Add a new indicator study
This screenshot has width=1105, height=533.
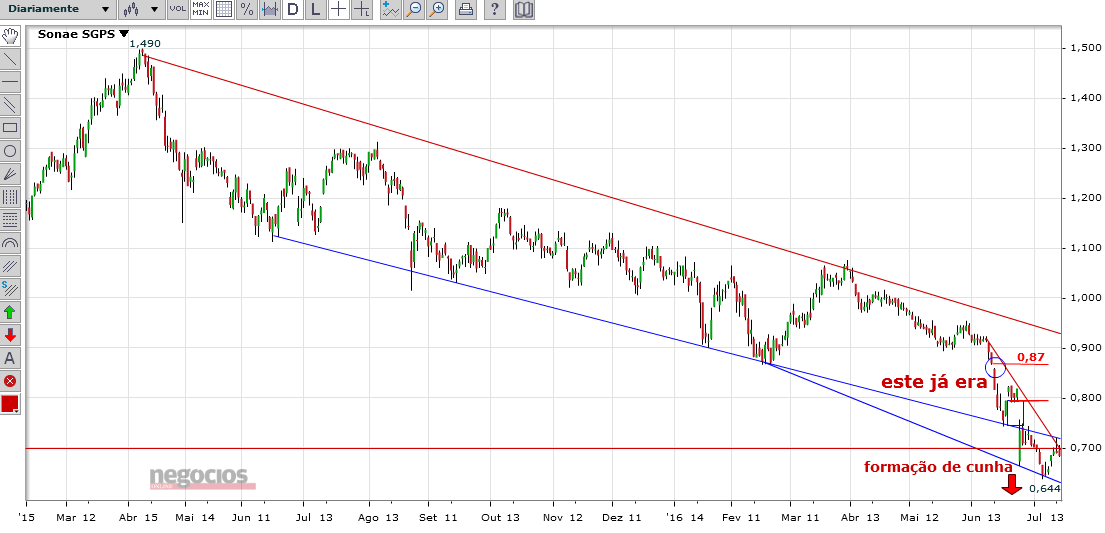[x=390, y=9]
